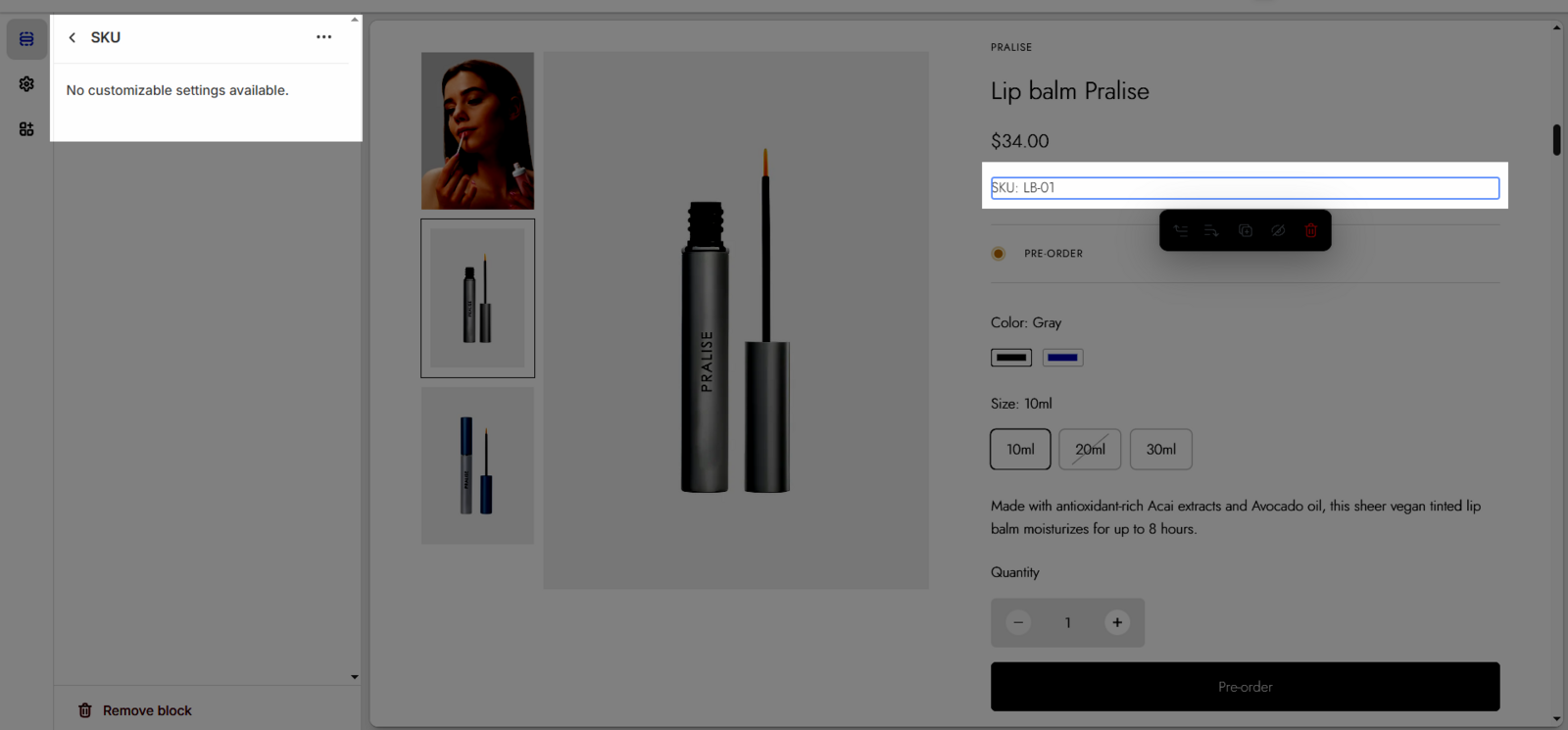
Task: Decrease quantity with minus button
Action: coord(1019,622)
